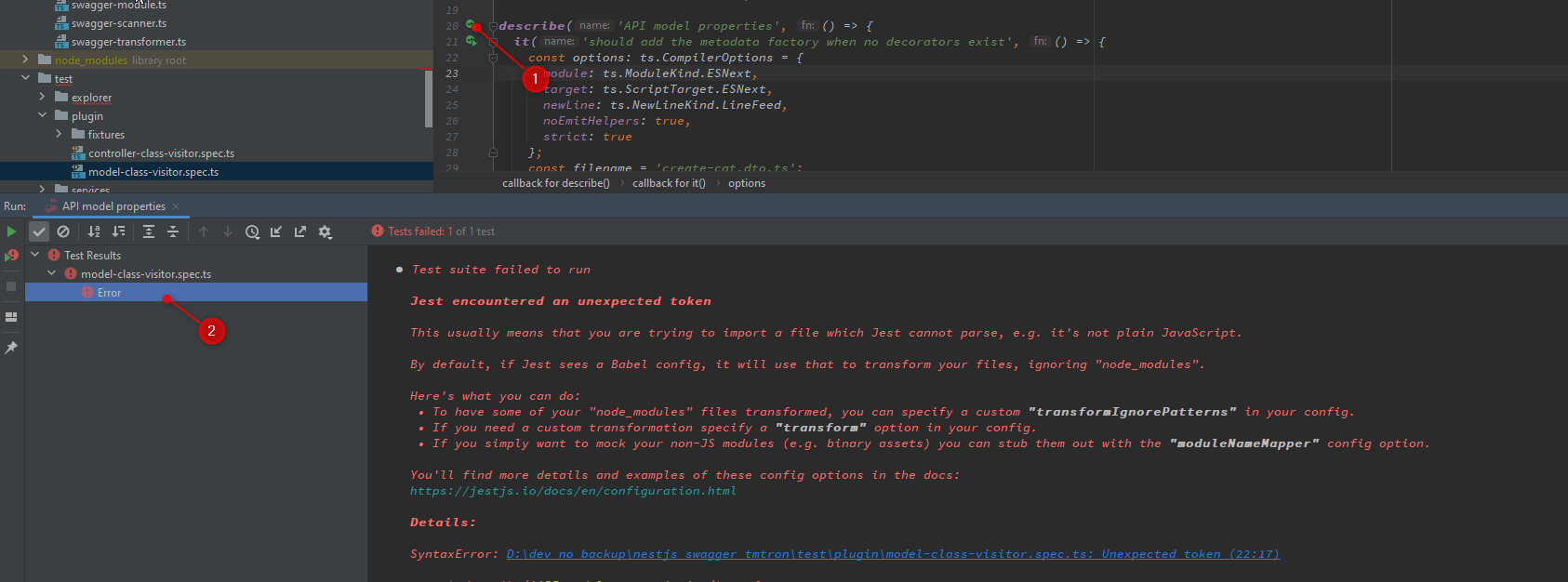Expand the node_modules folder
The height and width of the screenshot is (582, 1568).
(25, 60)
